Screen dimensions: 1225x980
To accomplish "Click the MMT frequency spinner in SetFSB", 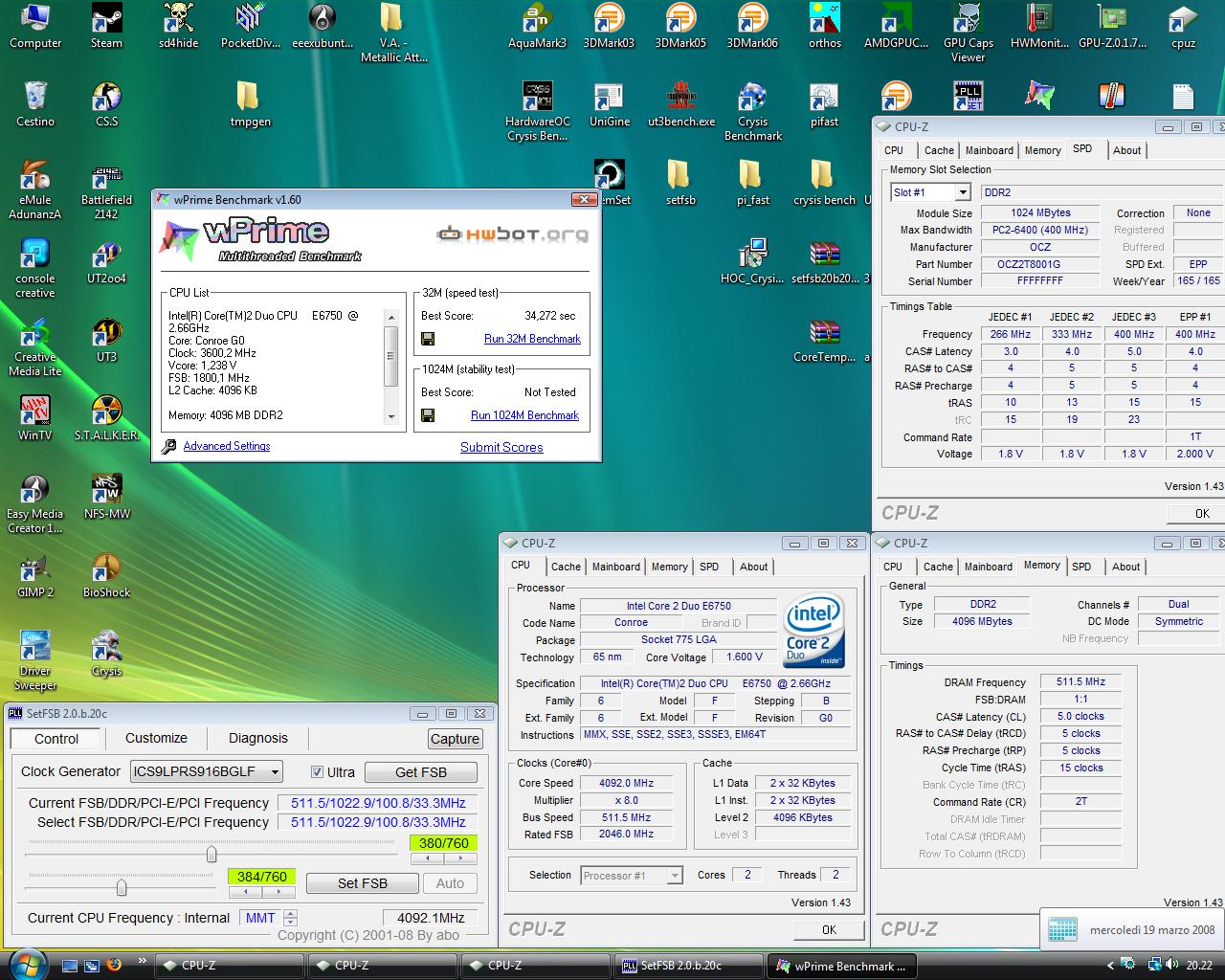I will pos(291,918).
